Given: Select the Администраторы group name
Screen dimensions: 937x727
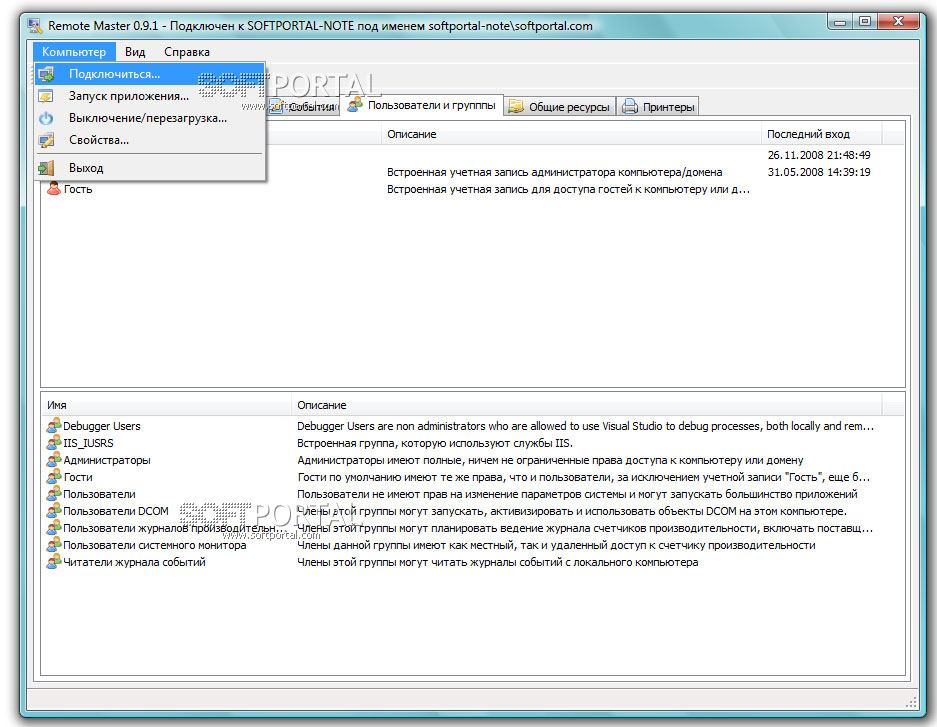Looking at the screenshot, I should pos(107,460).
